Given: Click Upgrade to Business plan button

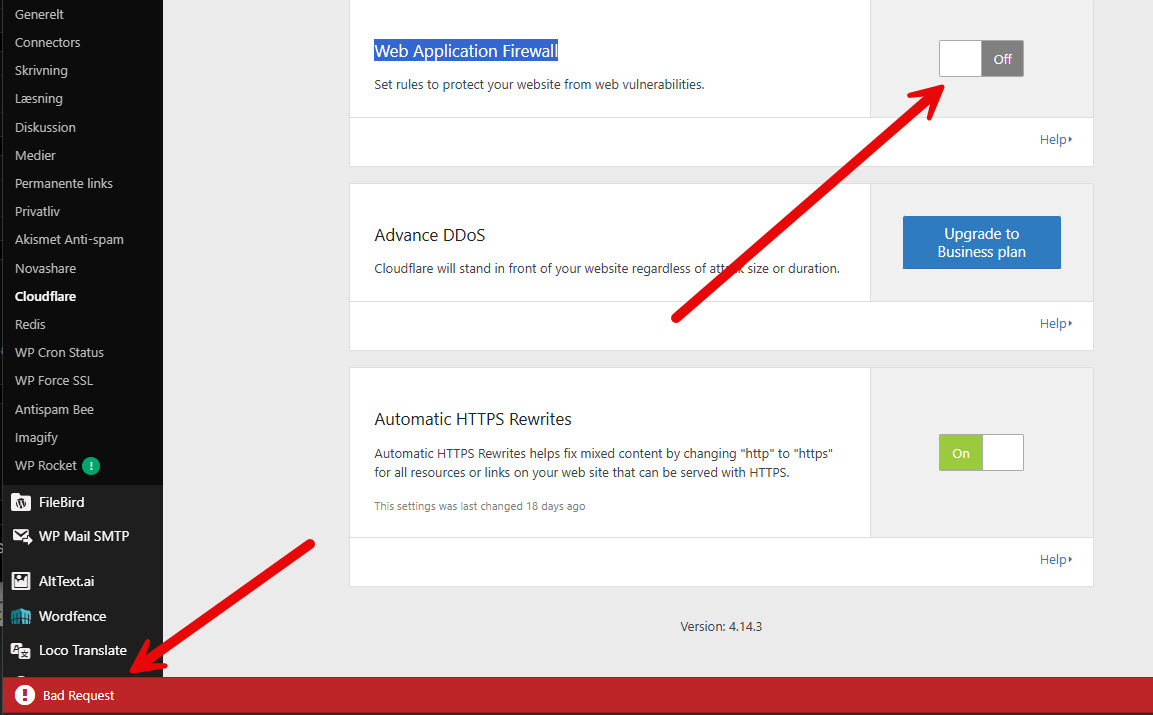Looking at the screenshot, I should click(982, 243).
